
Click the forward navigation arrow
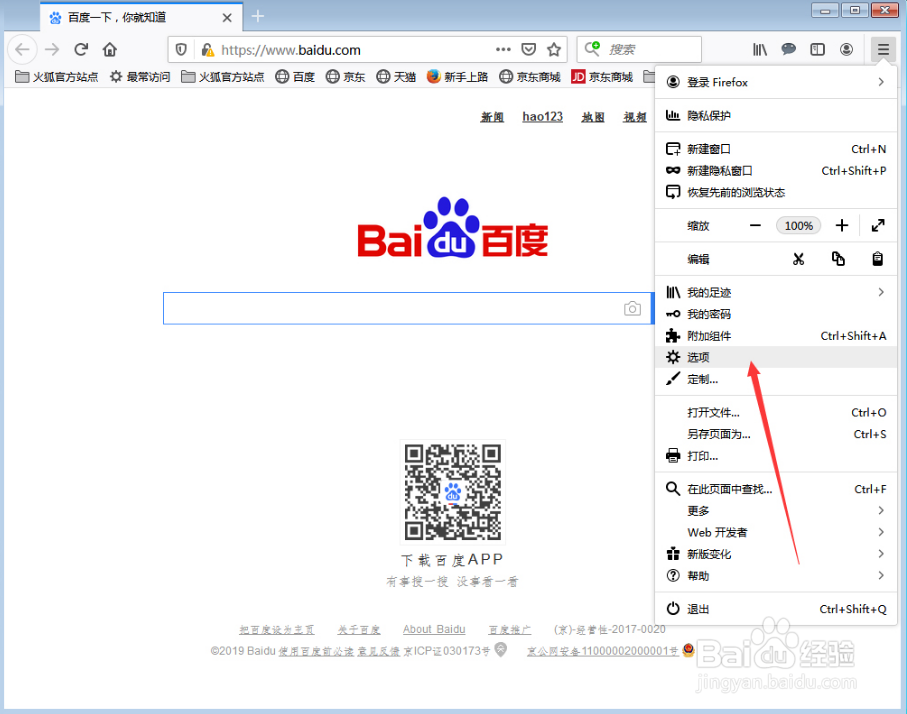(x=52, y=50)
